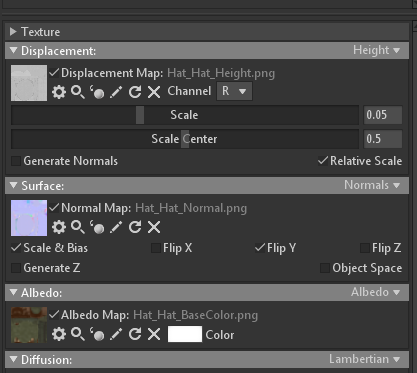Open the Lambertian diffusion dropdown

[x=365, y=359]
